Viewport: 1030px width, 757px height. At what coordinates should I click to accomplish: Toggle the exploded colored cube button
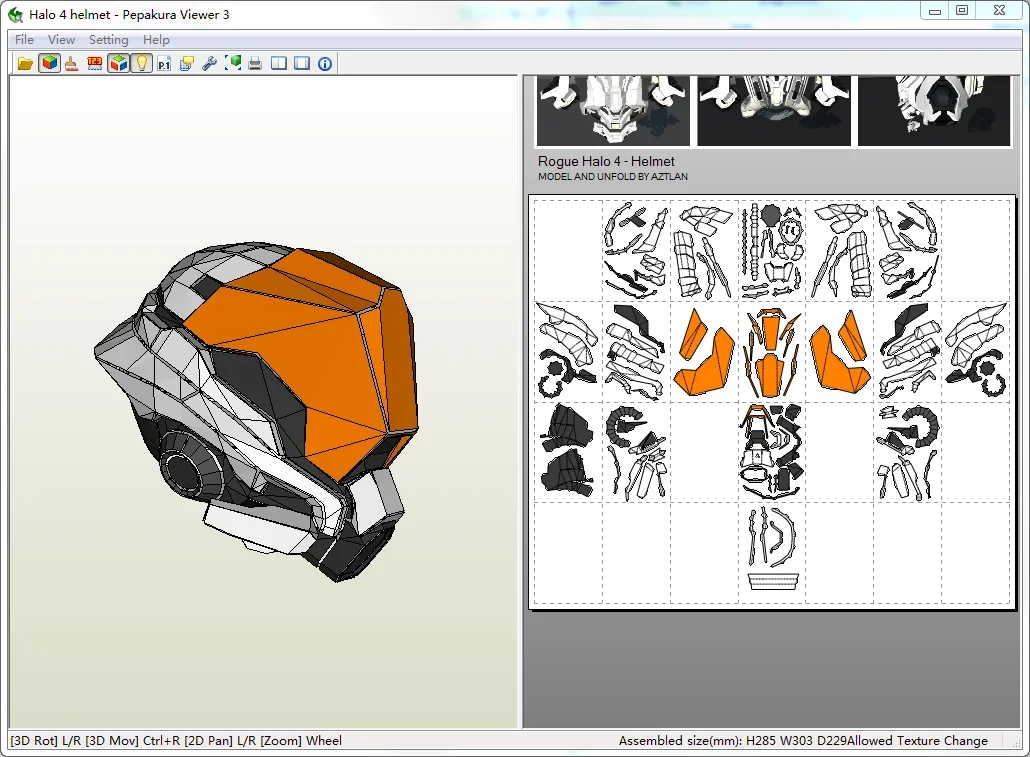click(118, 64)
